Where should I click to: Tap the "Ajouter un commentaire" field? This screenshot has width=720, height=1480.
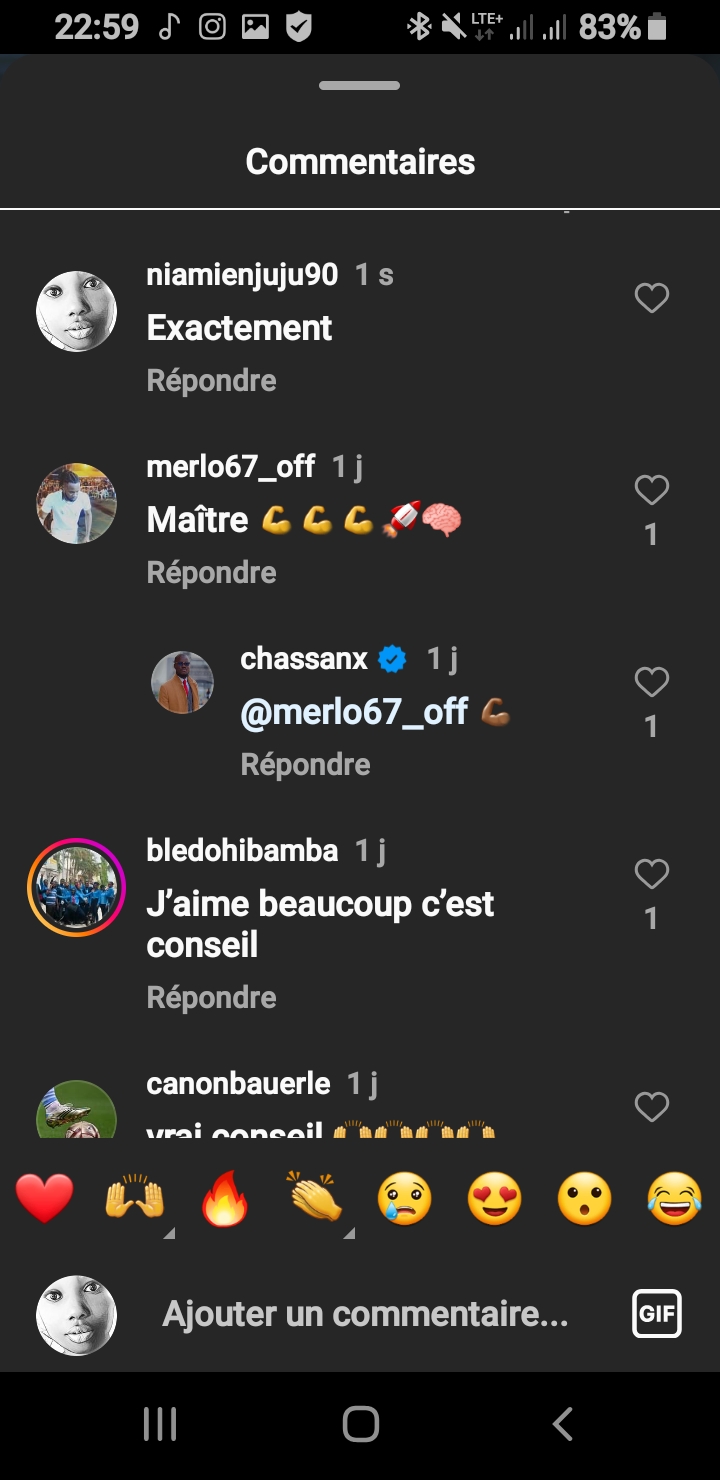coord(365,1314)
